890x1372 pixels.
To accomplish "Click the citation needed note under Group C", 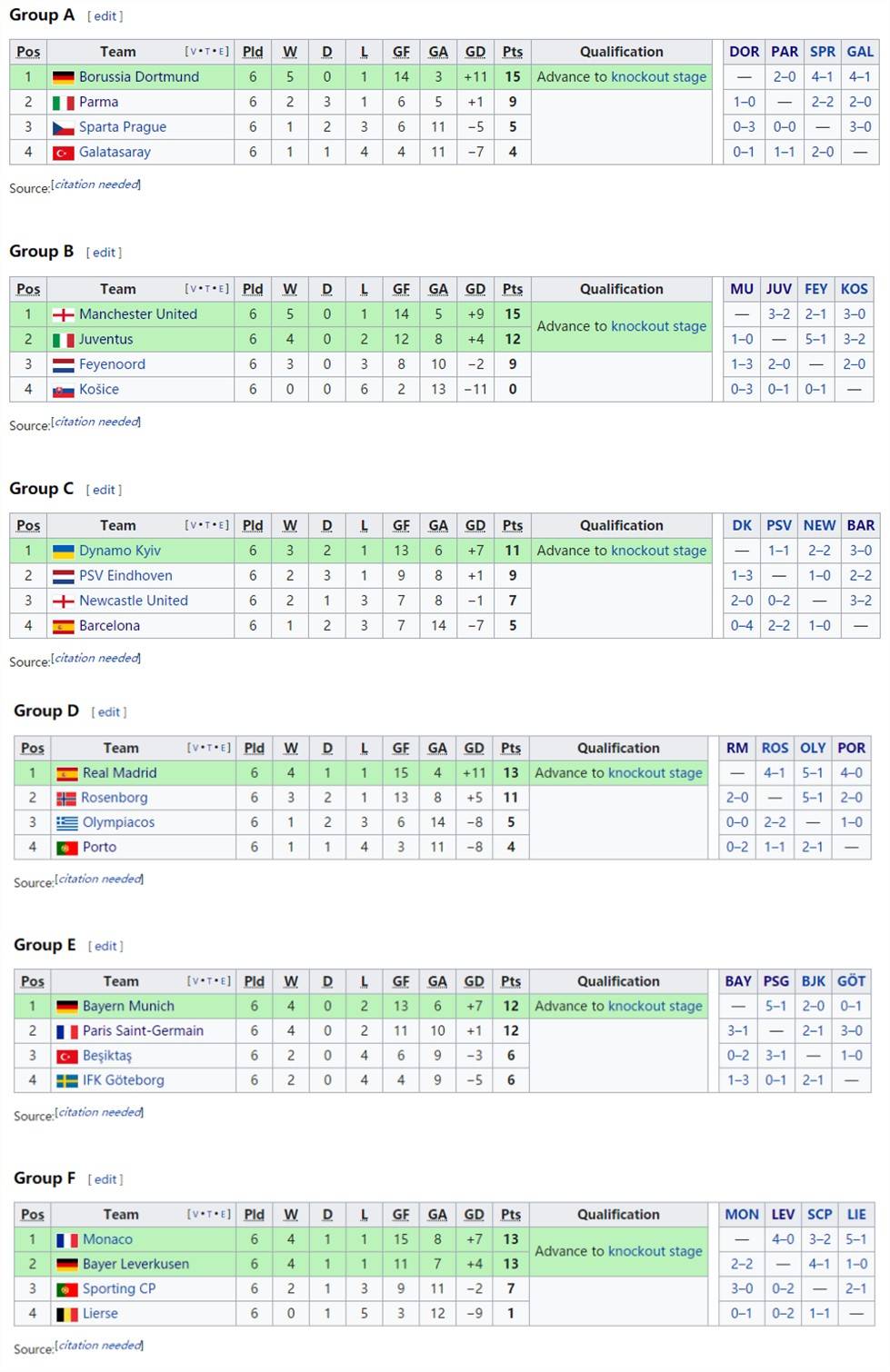I will (x=96, y=658).
